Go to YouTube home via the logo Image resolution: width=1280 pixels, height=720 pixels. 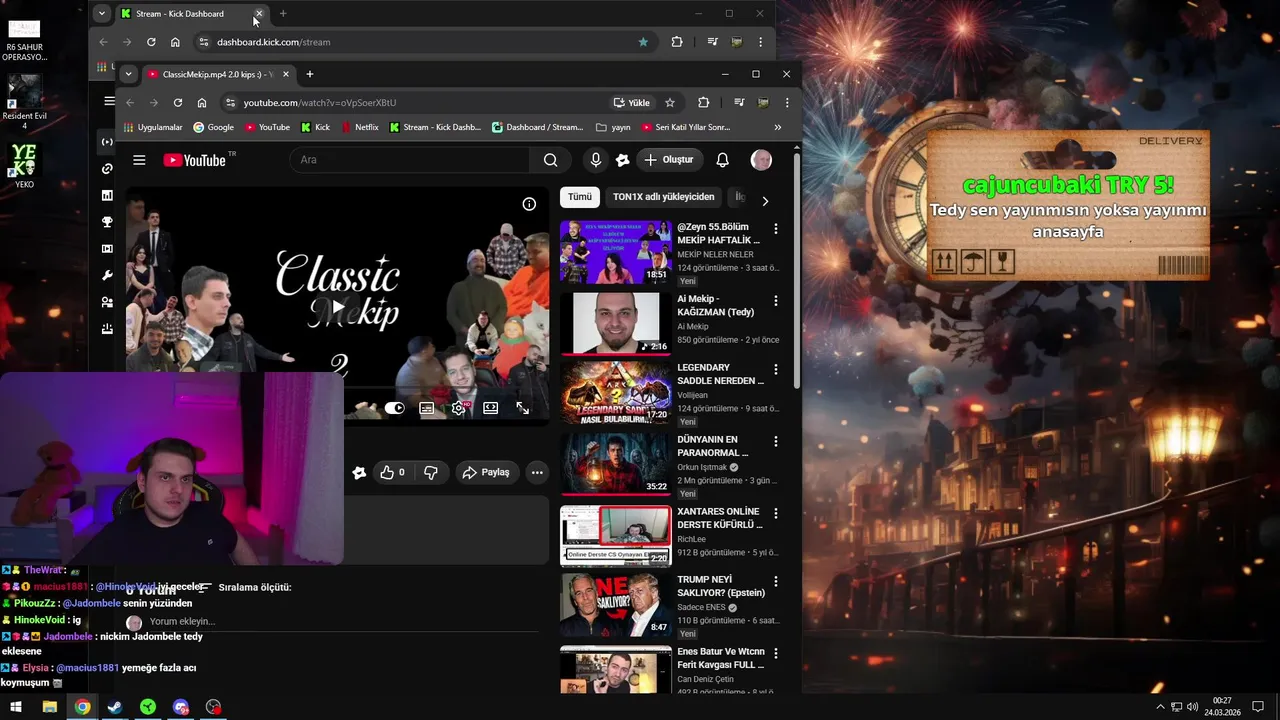coord(194,160)
